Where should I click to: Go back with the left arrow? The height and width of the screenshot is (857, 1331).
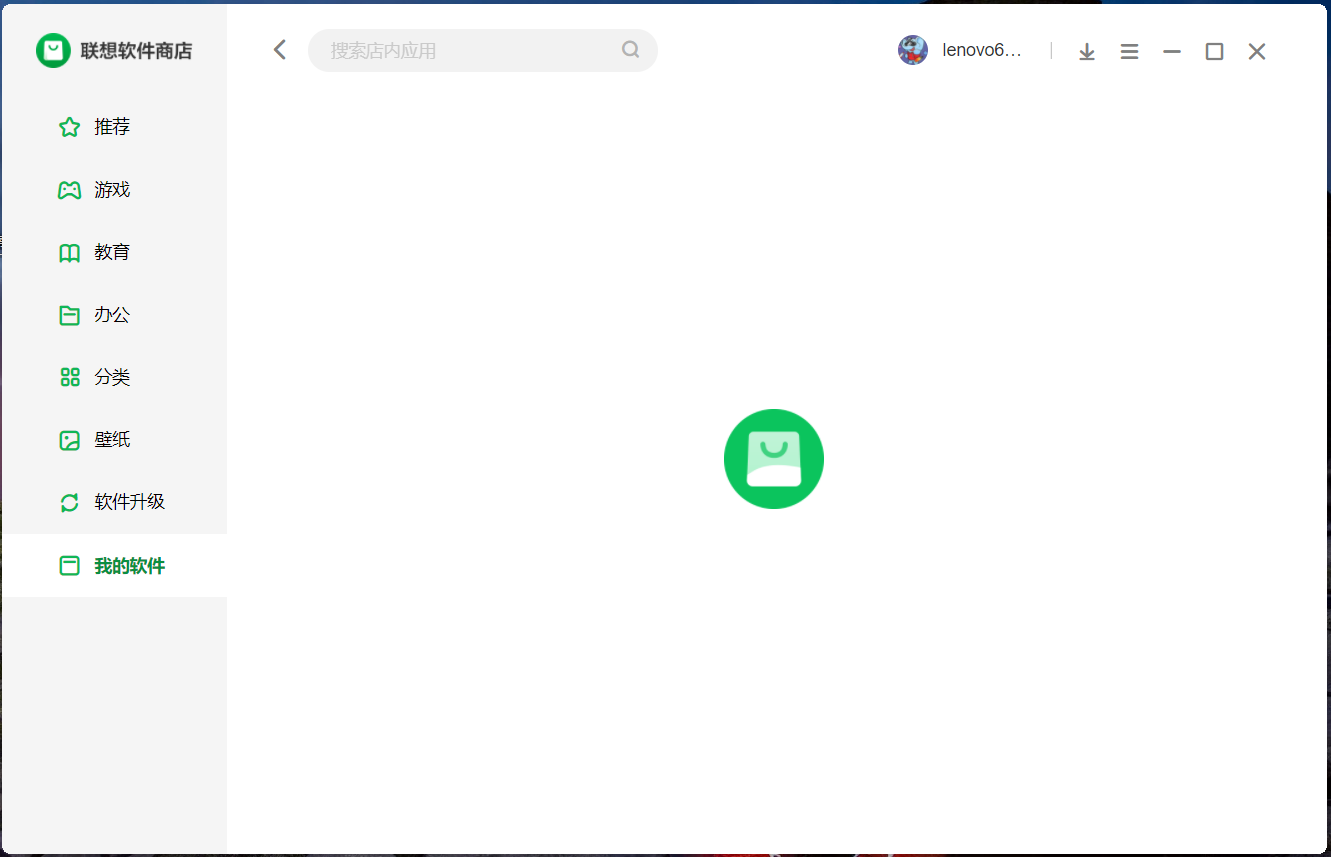pos(280,50)
